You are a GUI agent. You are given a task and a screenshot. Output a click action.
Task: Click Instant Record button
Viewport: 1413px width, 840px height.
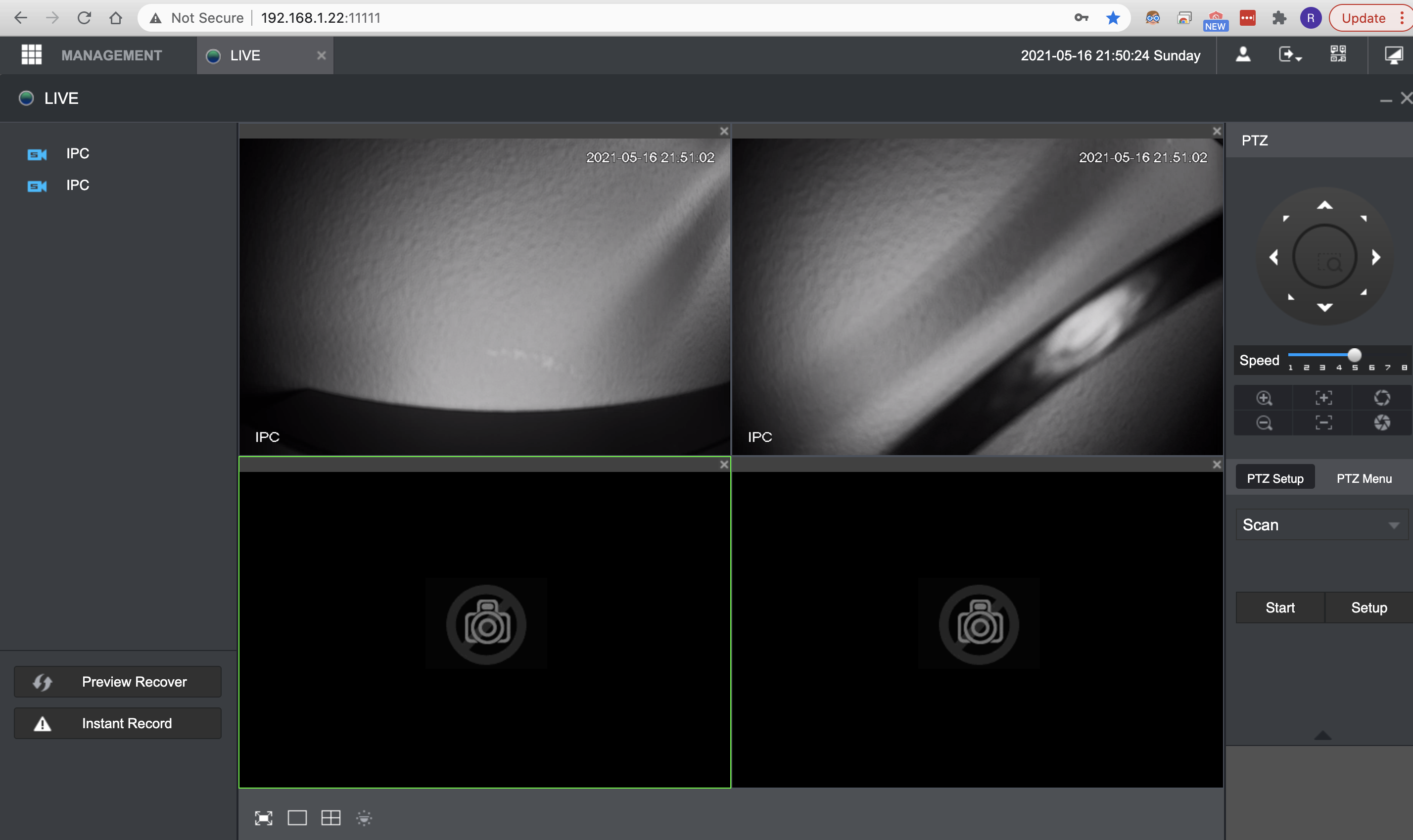click(118, 723)
